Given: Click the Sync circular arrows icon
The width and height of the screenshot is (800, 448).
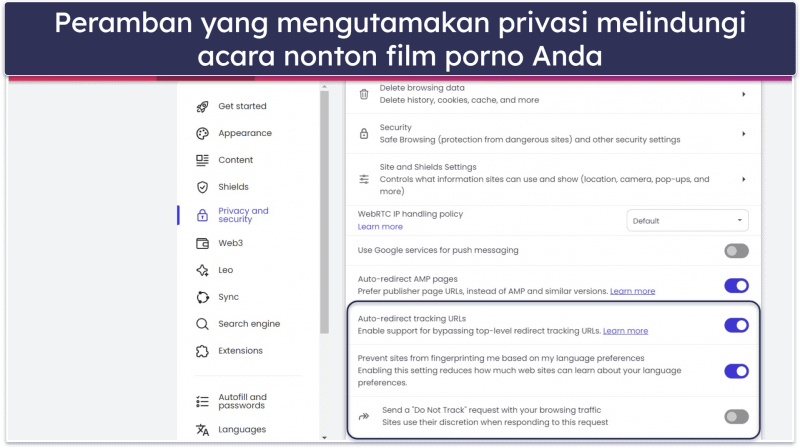Looking at the screenshot, I should pyautogui.click(x=203, y=297).
